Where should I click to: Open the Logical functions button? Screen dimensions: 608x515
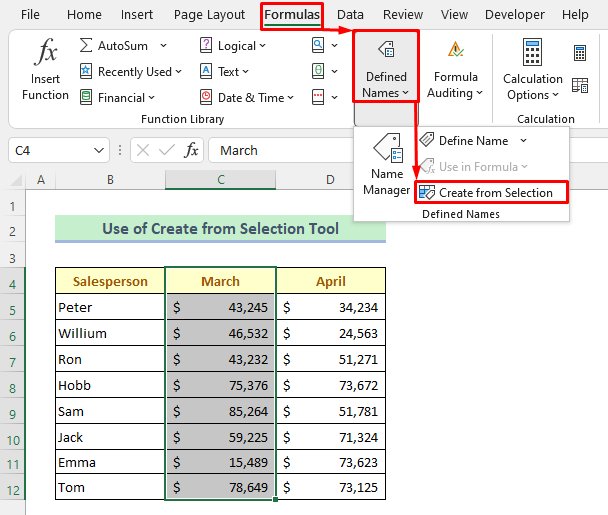tap(233, 46)
